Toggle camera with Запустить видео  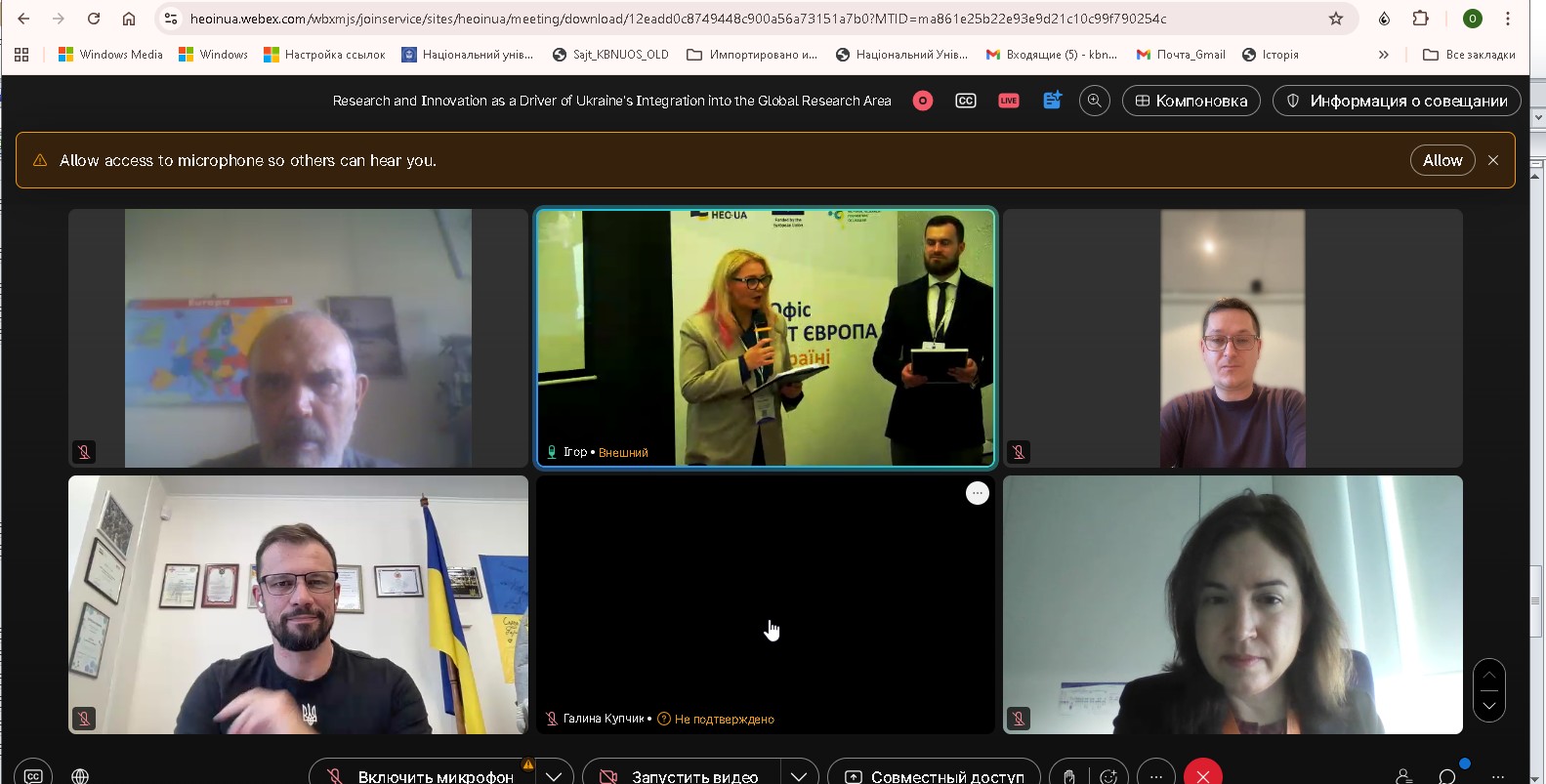(x=680, y=775)
